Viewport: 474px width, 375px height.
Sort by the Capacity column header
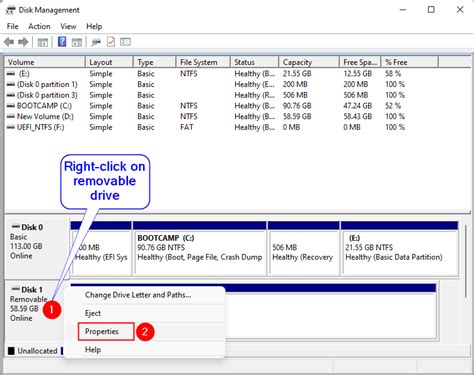[x=309, y=62]
